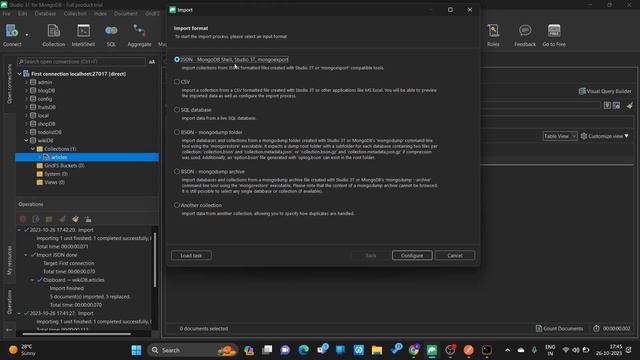Open the SQL query tool icon
Viewport: 640px width, 360px height.
coord(111,31)
